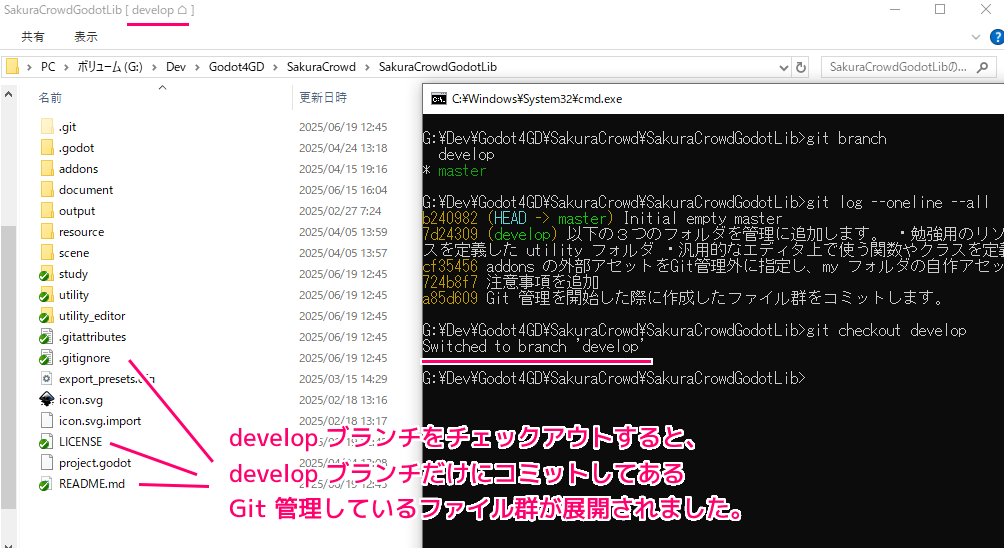Select the addons folder icon

(x=46, y=169)
